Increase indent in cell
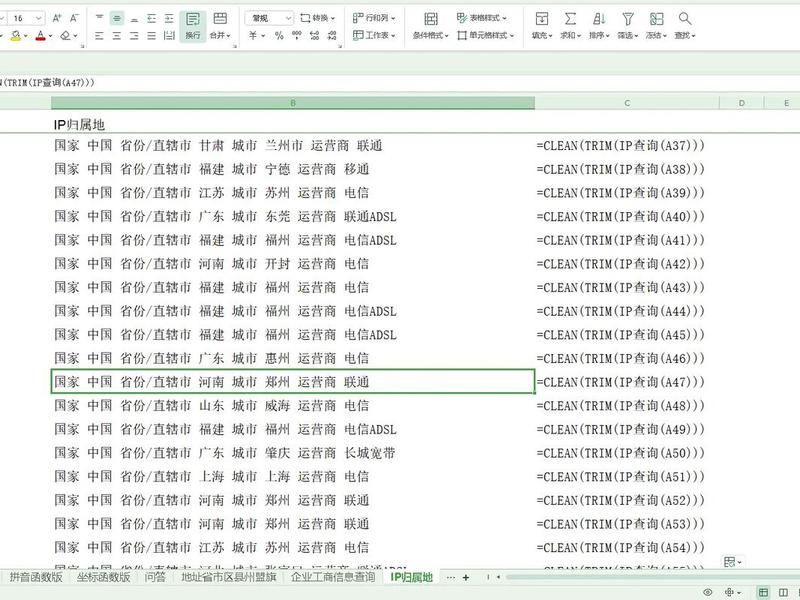The width and height of the screenshot is (800, 600). click(x=169, y=18)
